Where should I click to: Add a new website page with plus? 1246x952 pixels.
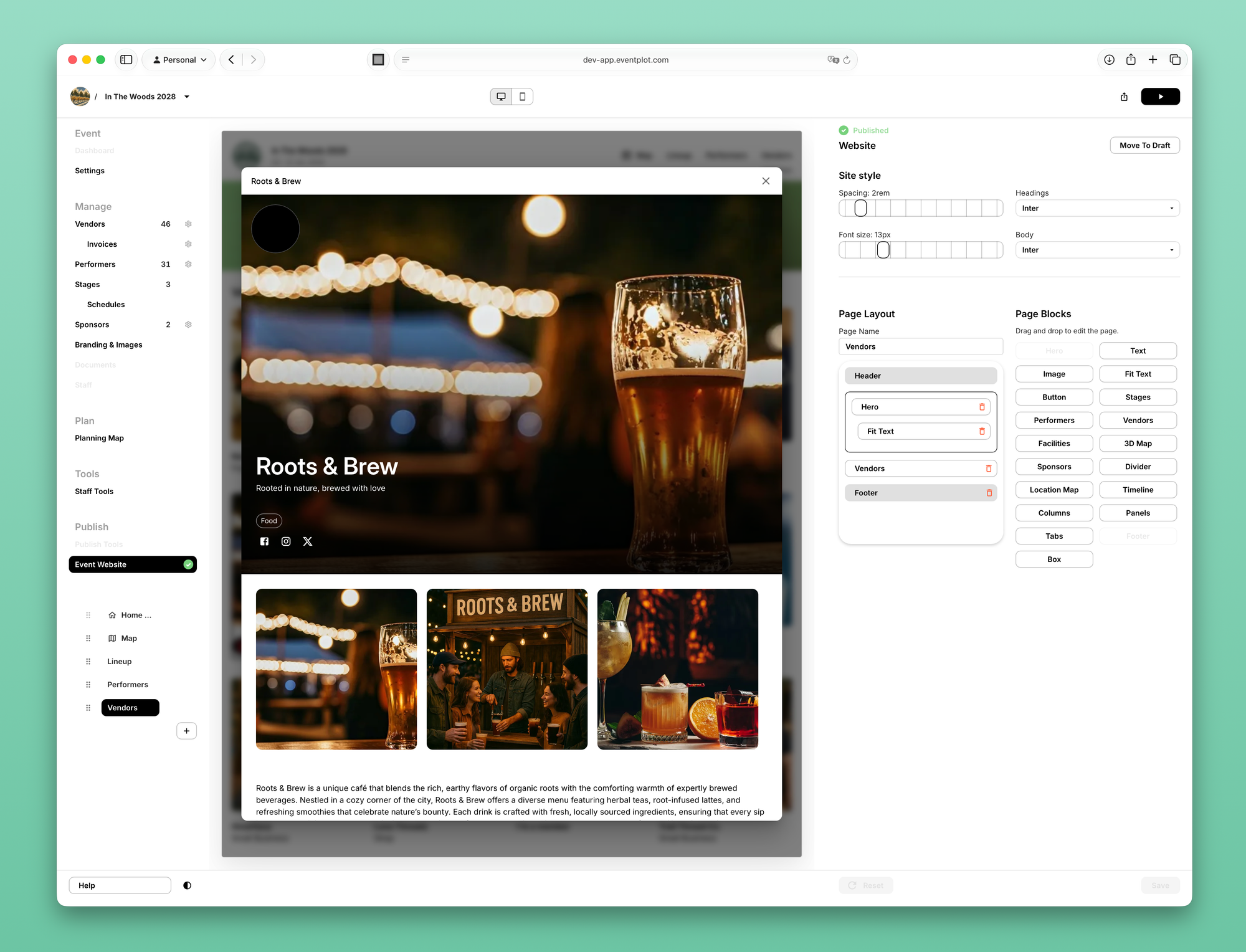coord(186,731)
